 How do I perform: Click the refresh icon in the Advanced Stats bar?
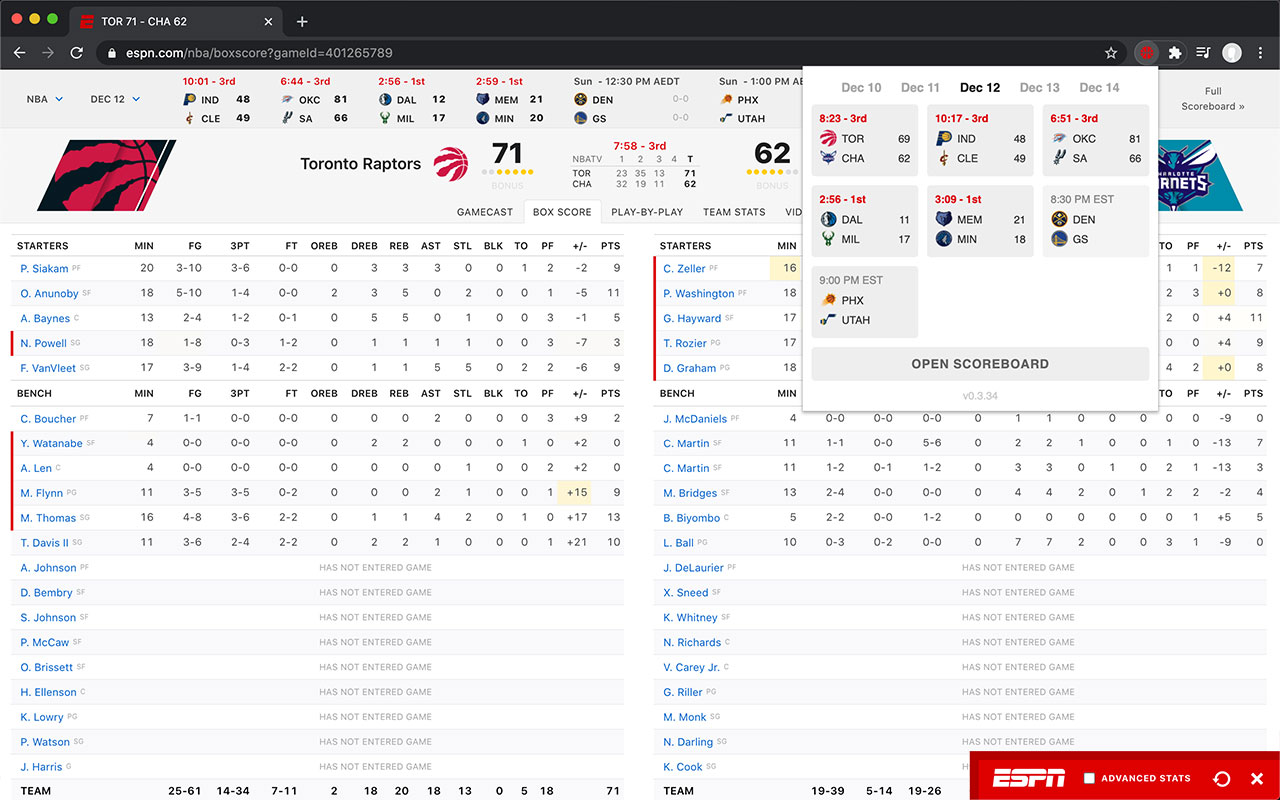pyautogui.click(x=1222, y=778)
